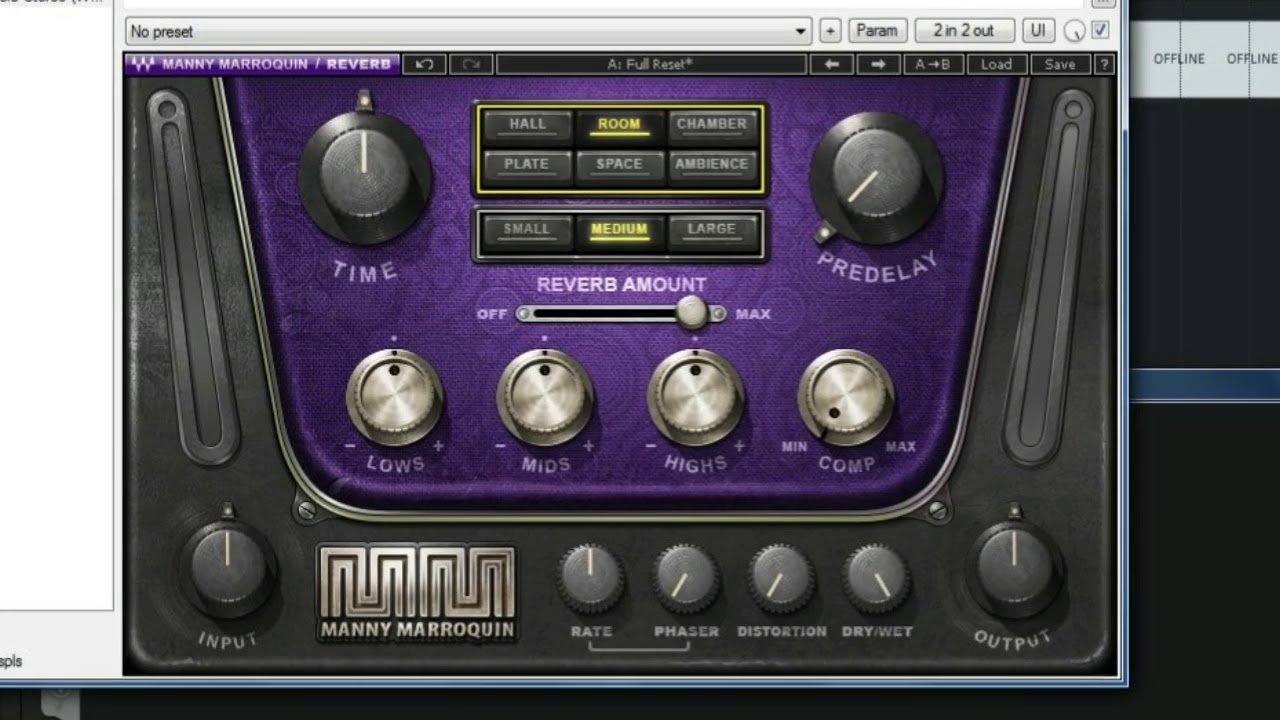The width and height of the screenshot is (1280, 720).
Task: Click the PREDELAY knob
Action: [x=877, y=178]
